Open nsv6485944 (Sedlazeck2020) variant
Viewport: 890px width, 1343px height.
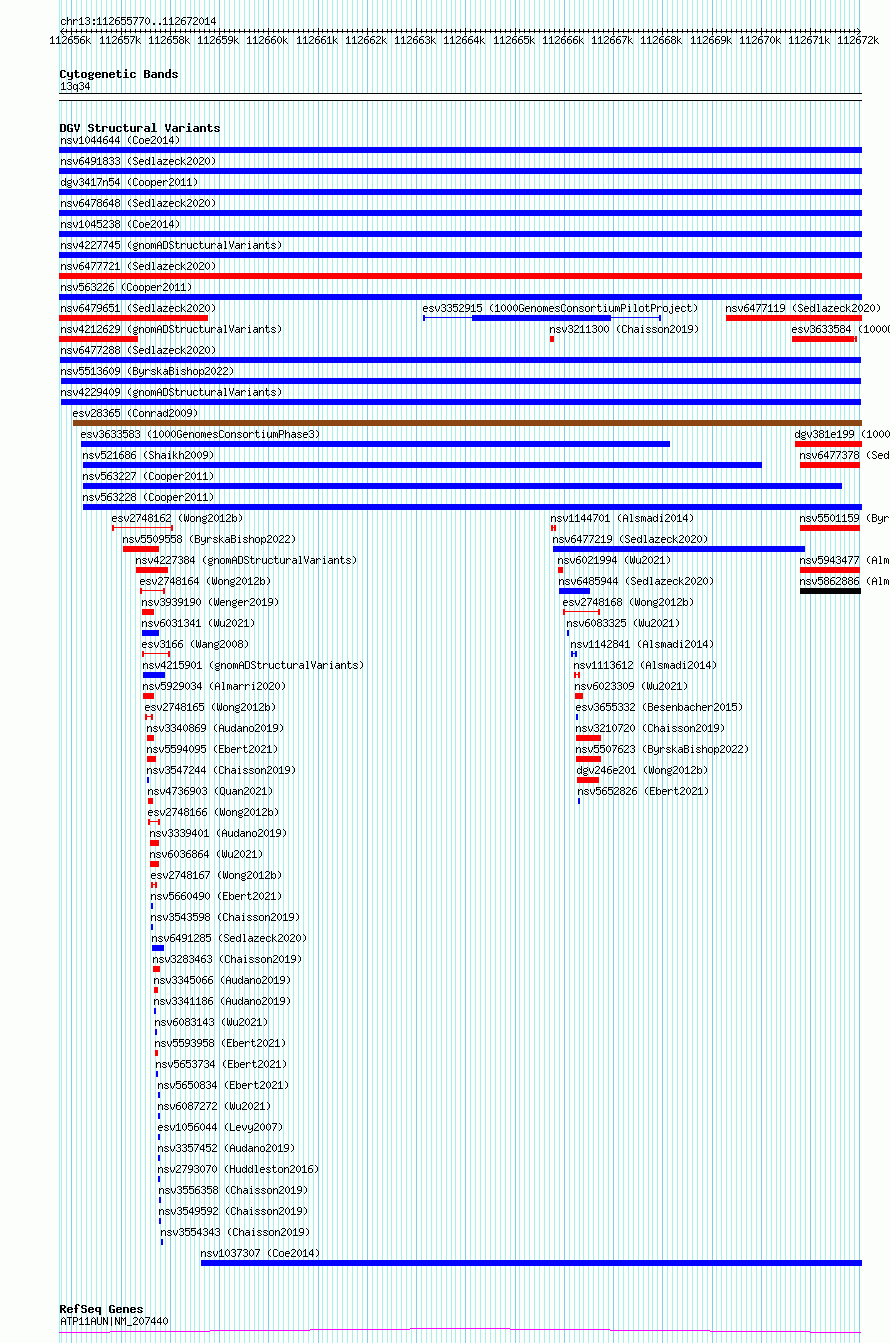[636, 581]
